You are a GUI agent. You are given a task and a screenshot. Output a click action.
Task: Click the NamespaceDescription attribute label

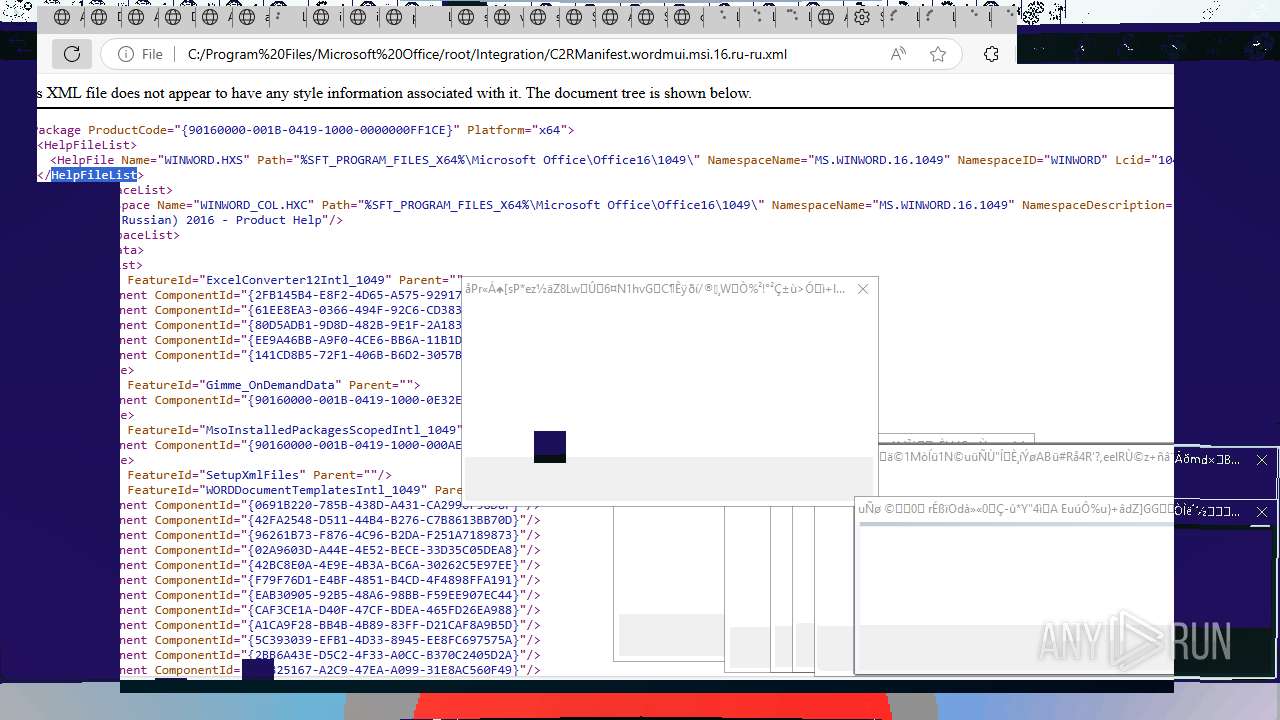(1092, 205)
